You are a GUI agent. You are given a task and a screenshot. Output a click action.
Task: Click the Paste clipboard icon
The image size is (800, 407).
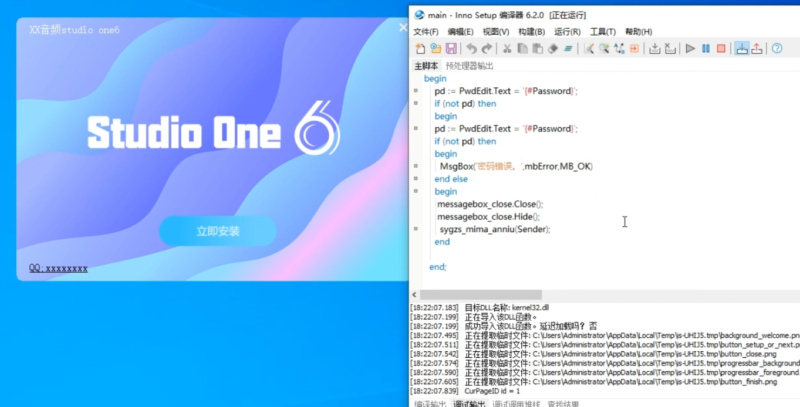(538, 48)
